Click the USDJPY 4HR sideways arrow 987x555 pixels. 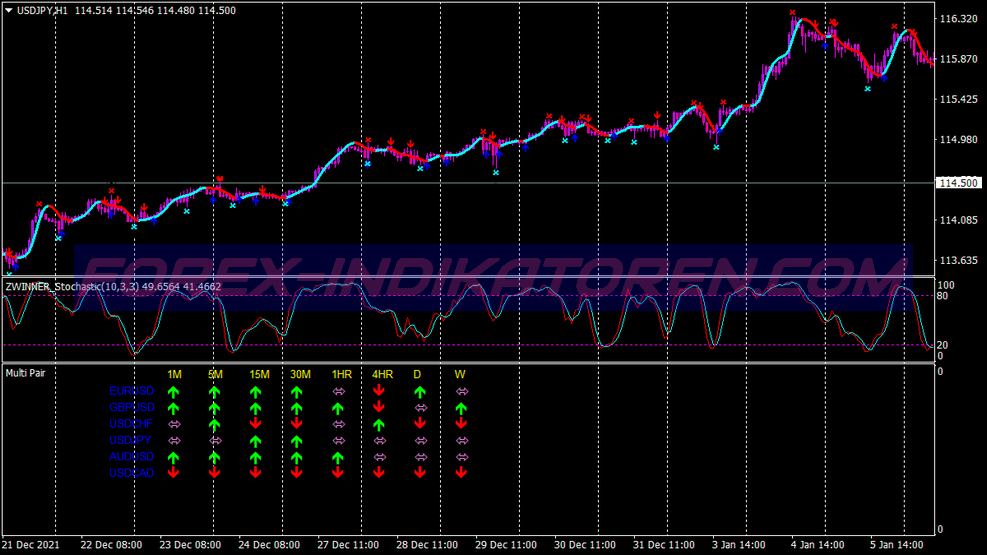(x=380, y=440)
